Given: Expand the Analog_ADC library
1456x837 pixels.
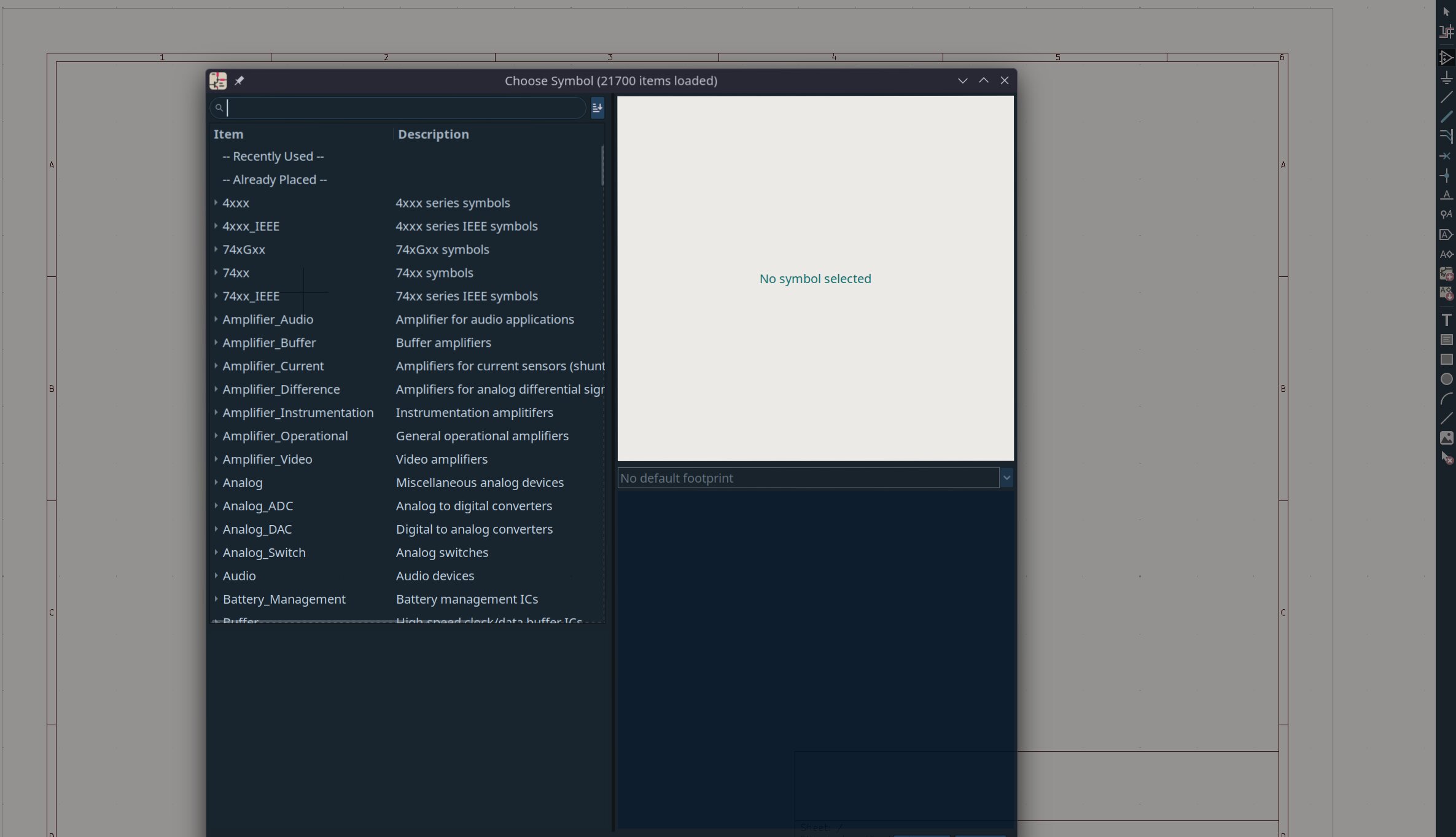Looking at the screenshot, I should click(216, 506).
